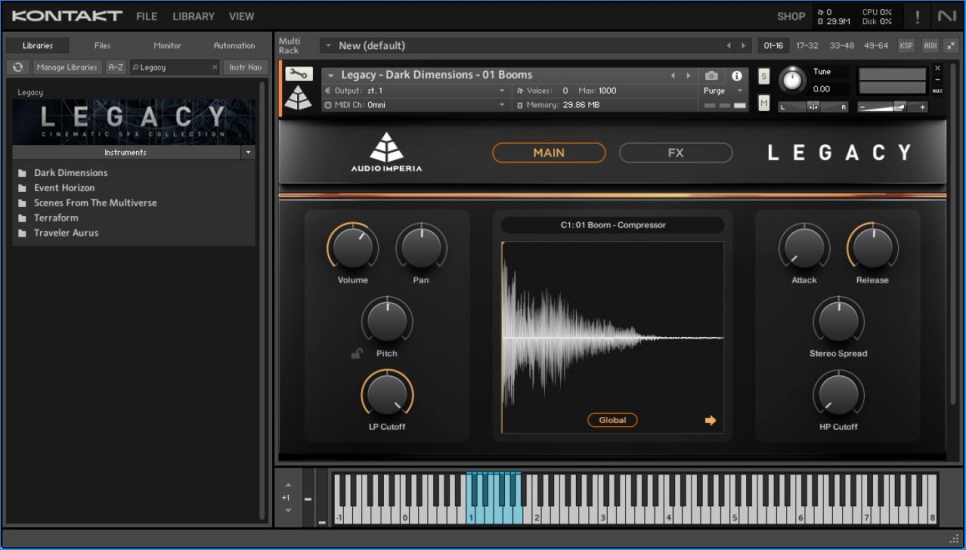Clear the Legacy search field

214,67
